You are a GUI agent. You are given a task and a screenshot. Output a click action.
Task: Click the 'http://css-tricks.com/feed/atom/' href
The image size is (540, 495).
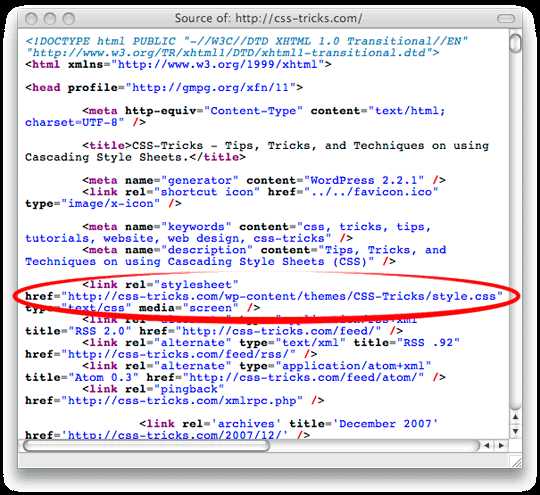[303, 378]
